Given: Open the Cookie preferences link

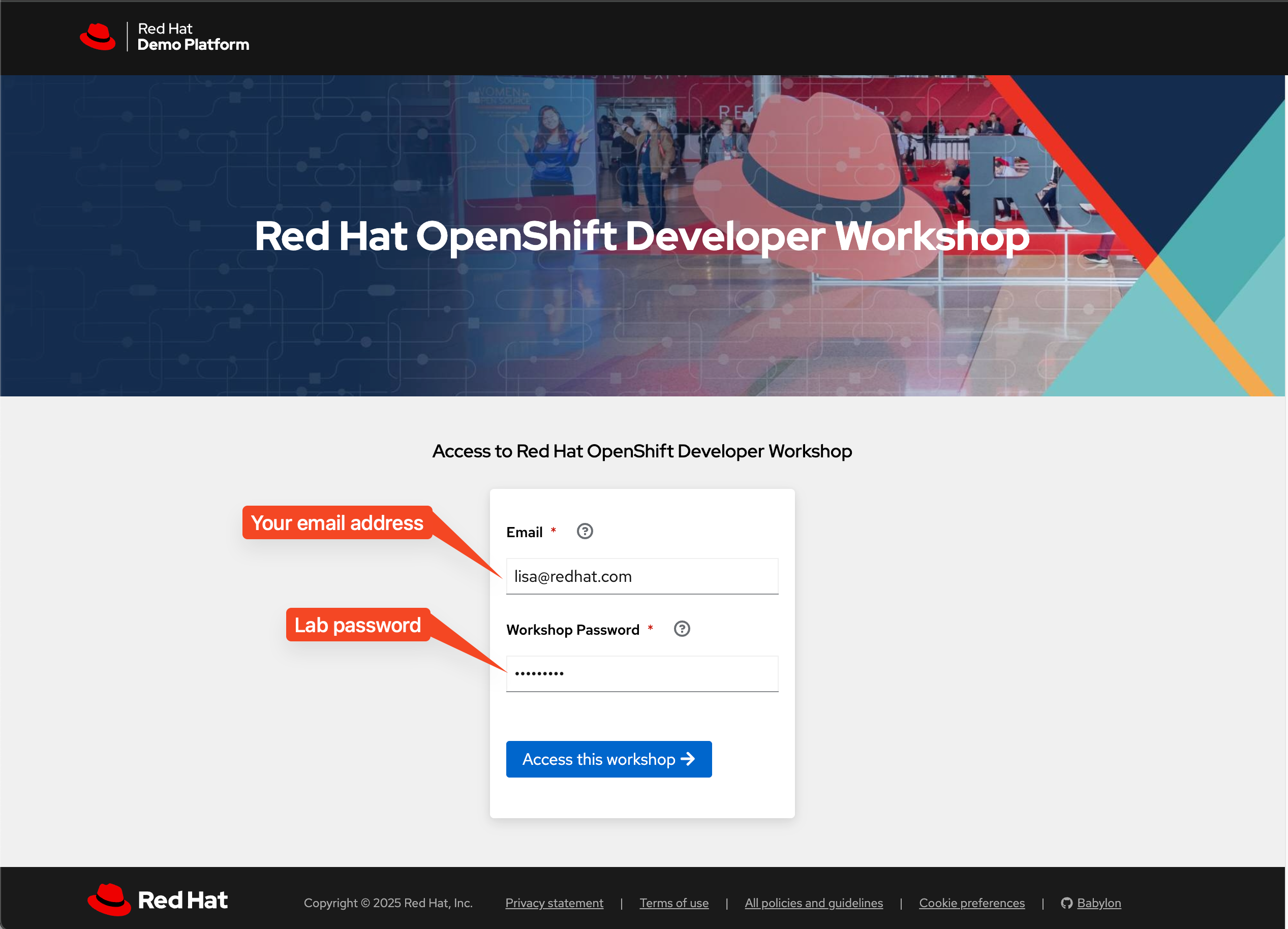Looking at the screenshot, I should (x=972, y=903).
